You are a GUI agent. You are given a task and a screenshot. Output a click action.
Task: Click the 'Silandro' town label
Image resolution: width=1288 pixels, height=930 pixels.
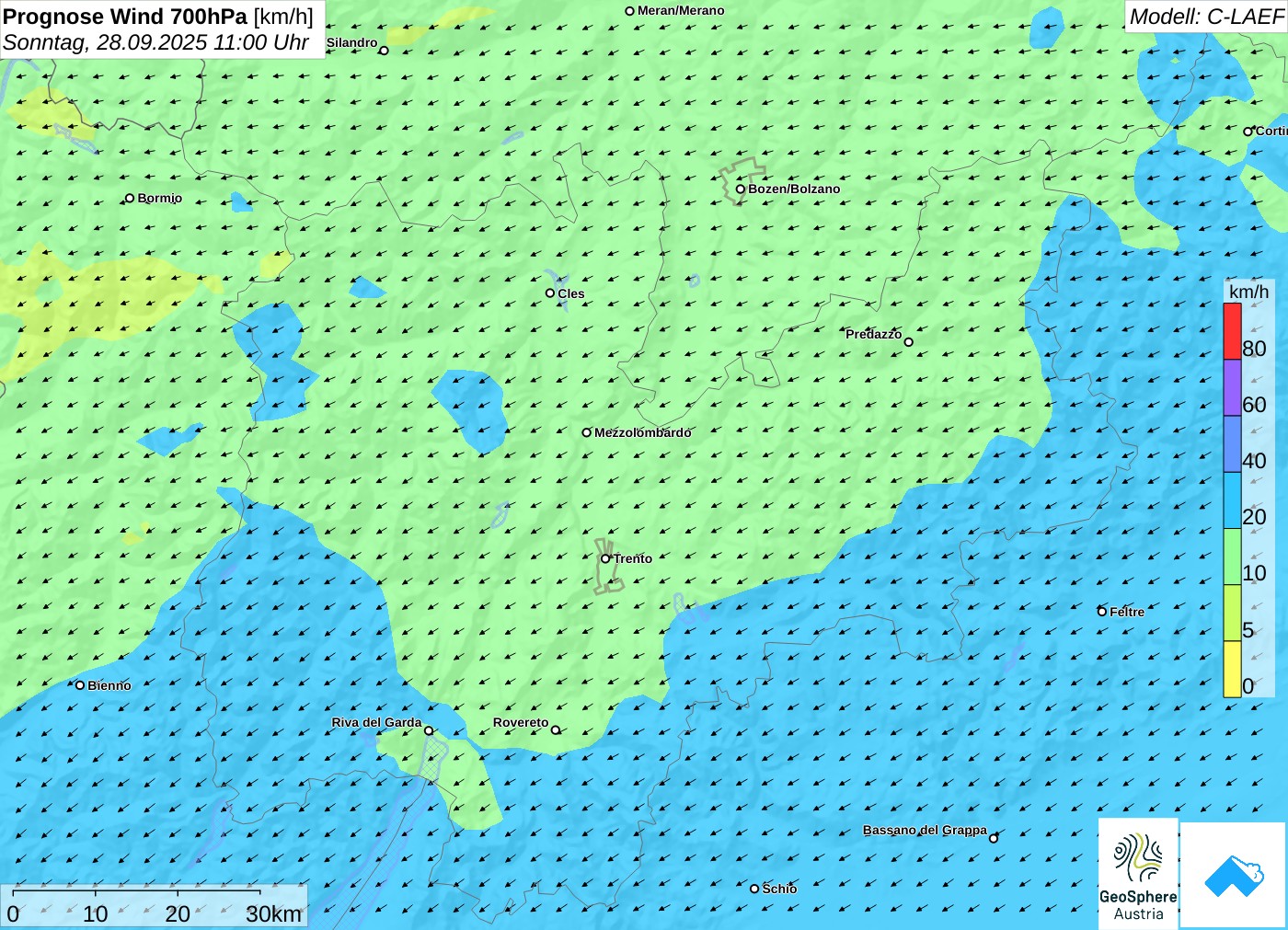(351, 42)
